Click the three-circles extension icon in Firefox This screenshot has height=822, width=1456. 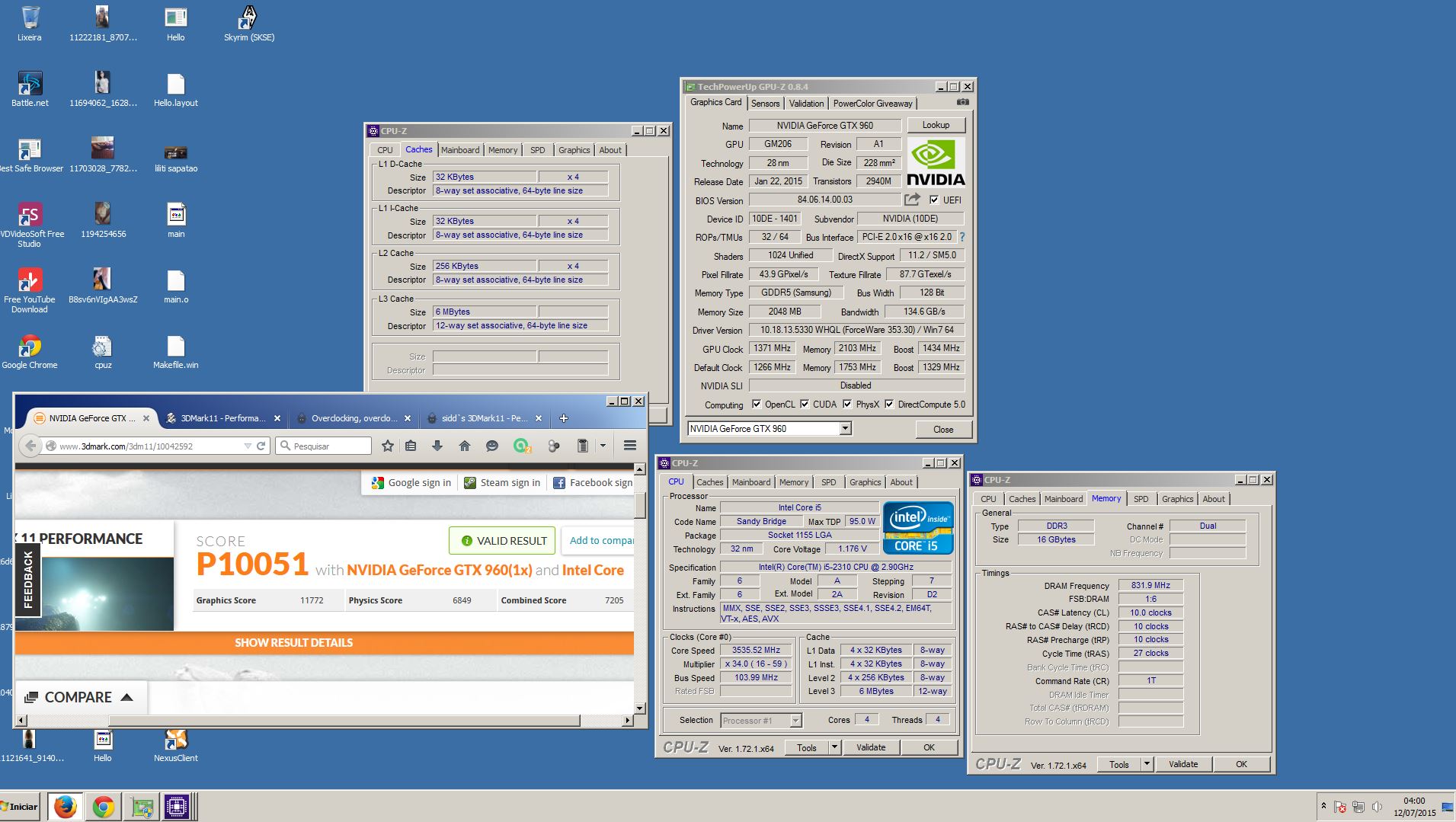pyautogui.click(x=554, y=446)
